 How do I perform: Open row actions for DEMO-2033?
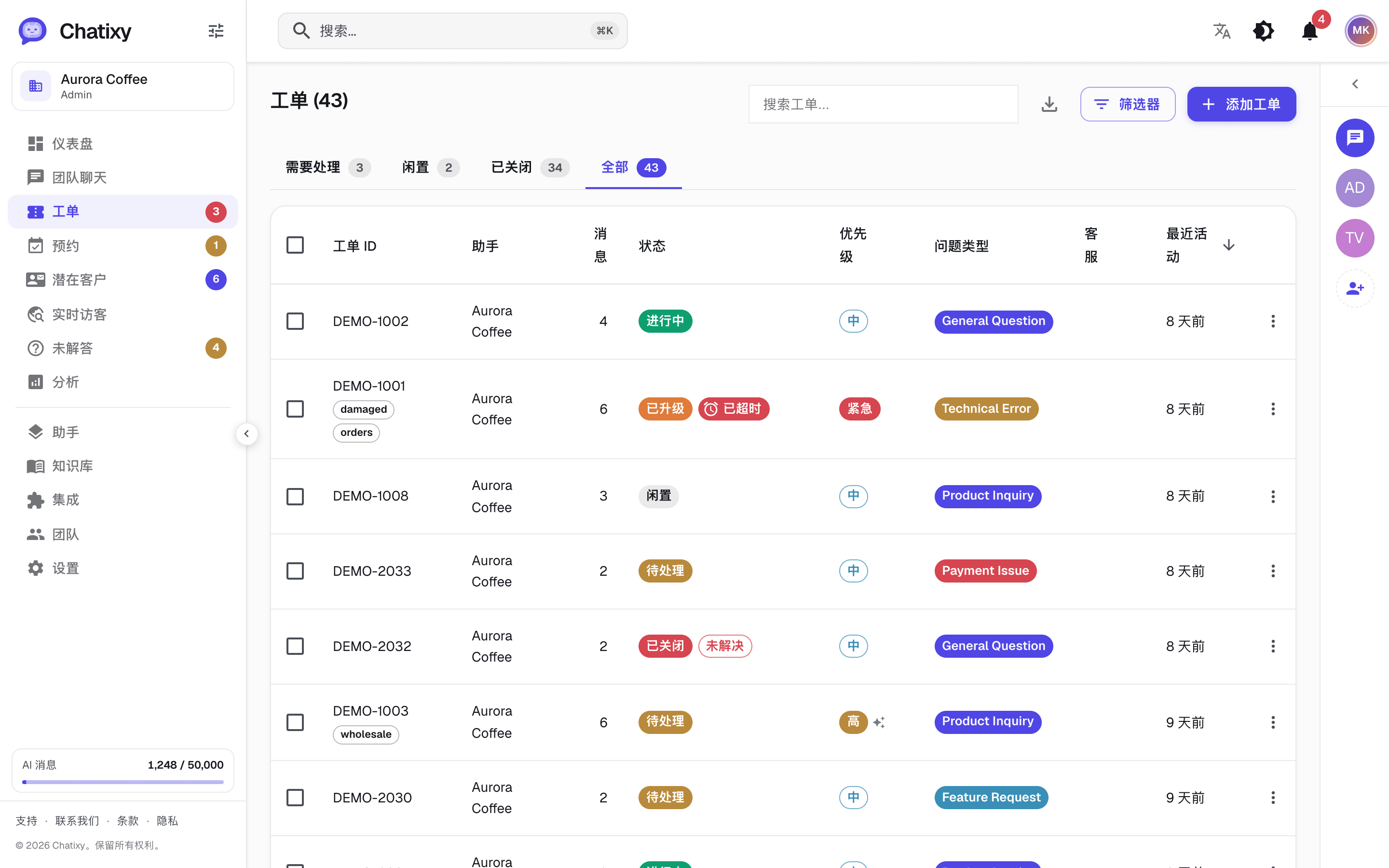coord(1272,570)
